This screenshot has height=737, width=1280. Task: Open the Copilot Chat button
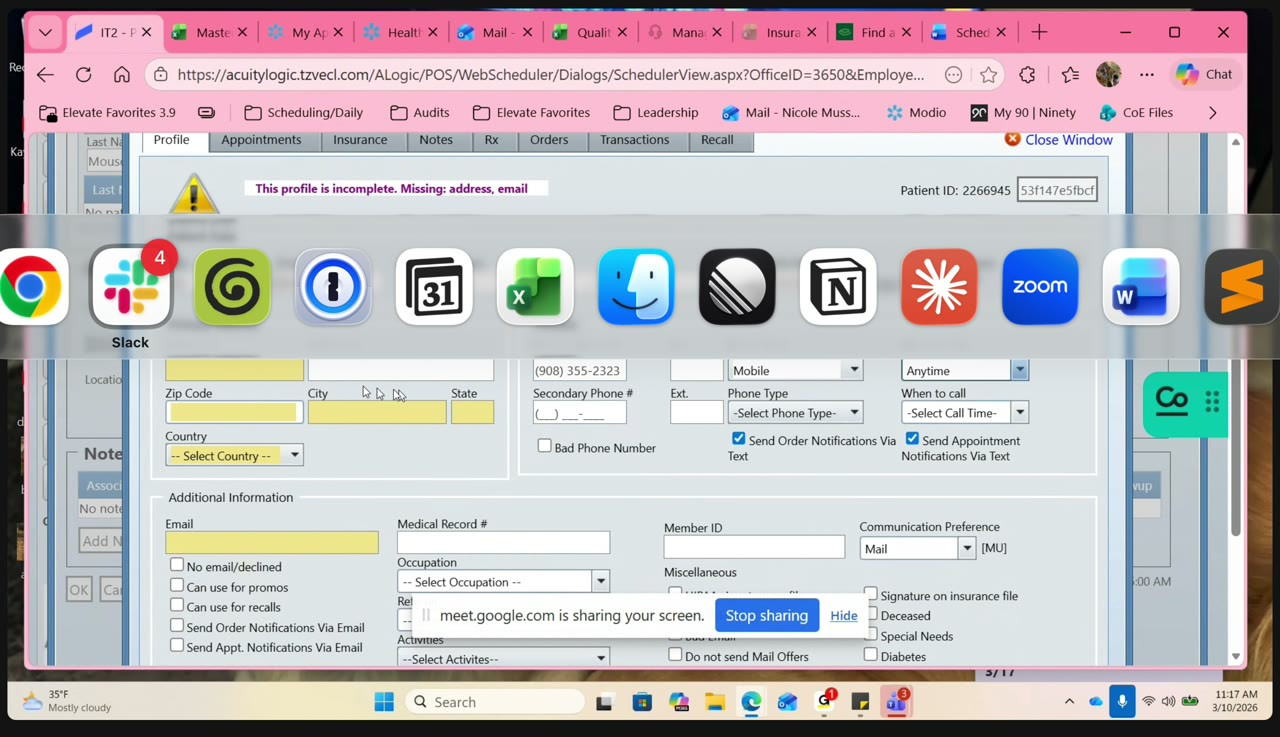pos(1204,74)
